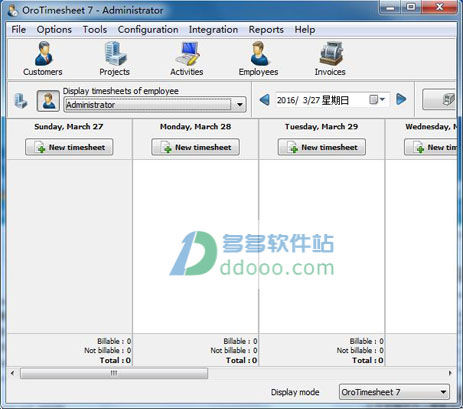Click the horizontal scrollbar thumb

point(114,373)
